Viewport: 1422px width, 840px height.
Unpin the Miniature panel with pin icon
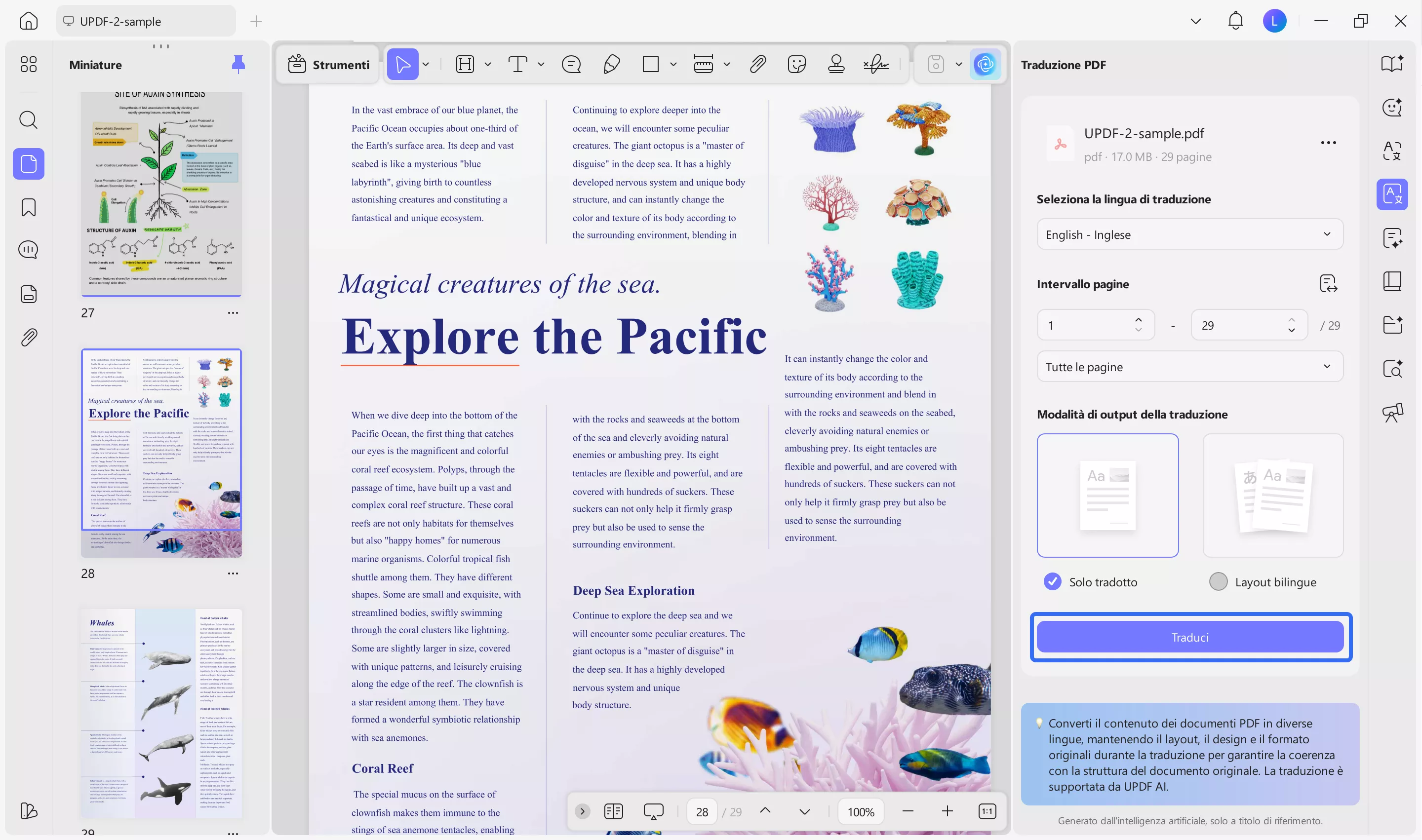tap(238, 65)
